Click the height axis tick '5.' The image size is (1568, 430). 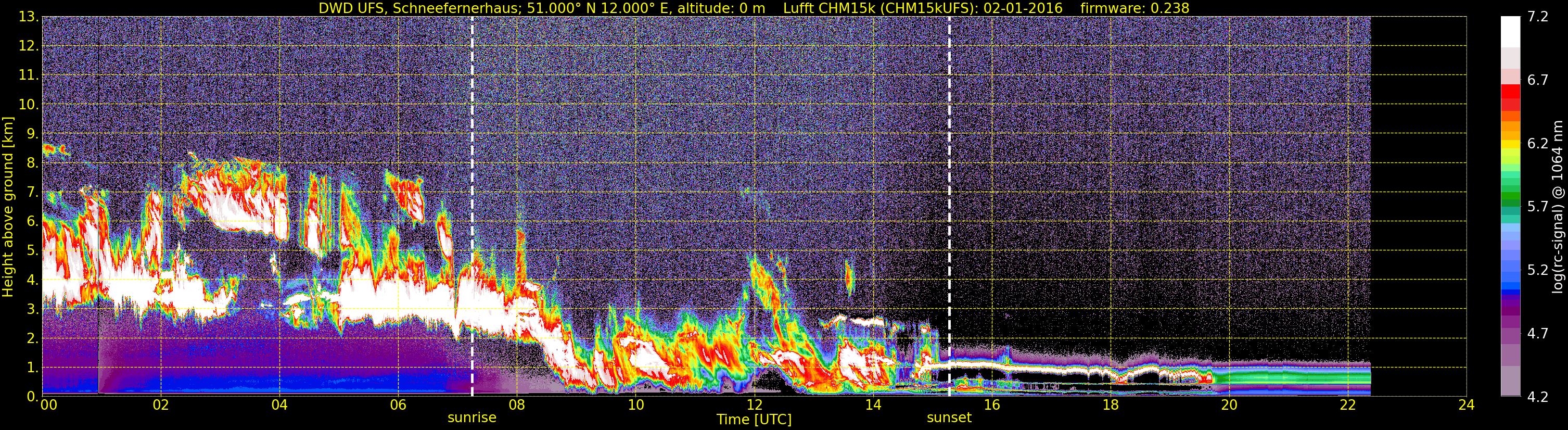click(32, 251)
